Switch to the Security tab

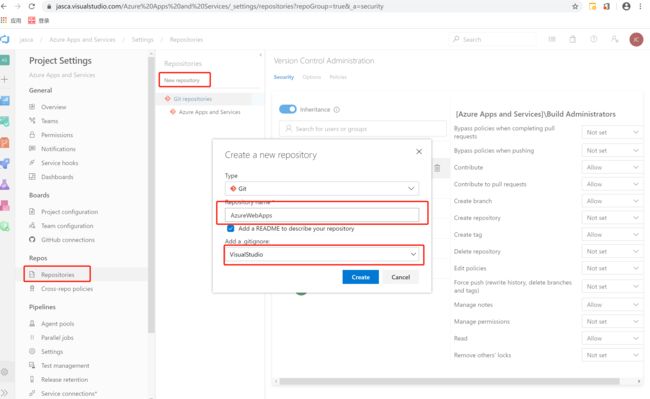click(x=284, y=77)
